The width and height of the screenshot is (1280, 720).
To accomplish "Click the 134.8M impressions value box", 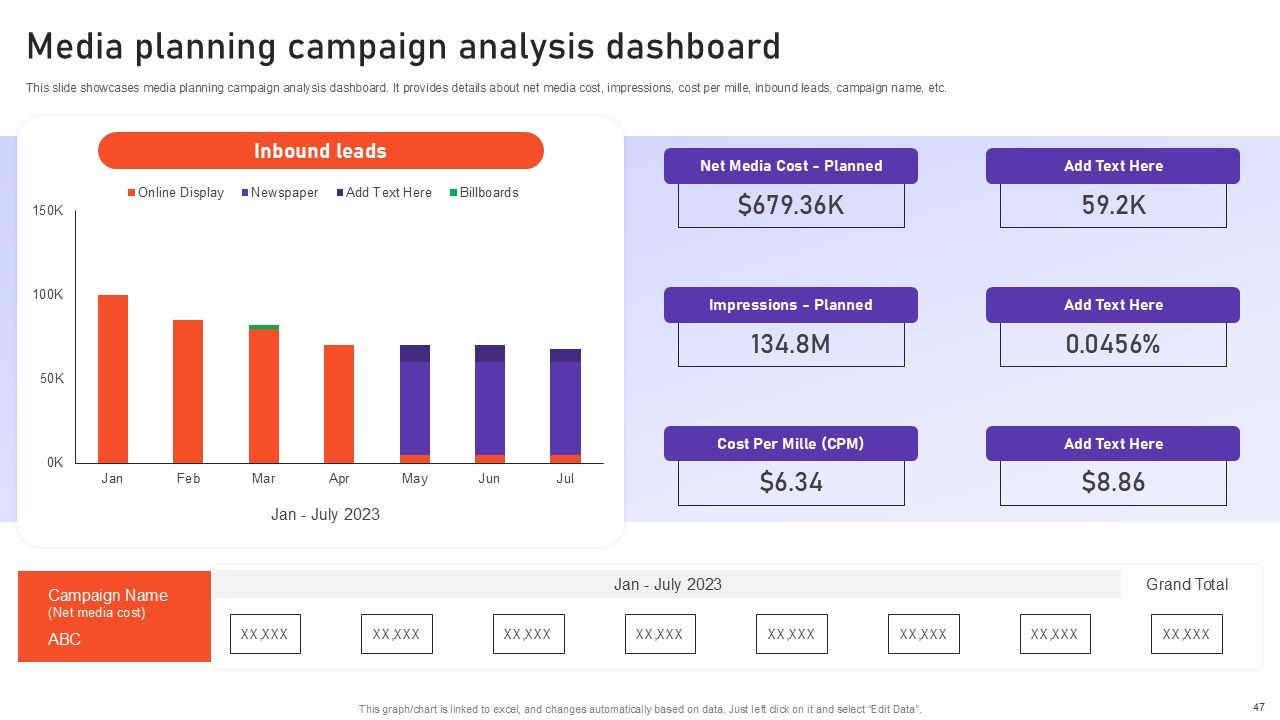I will pos(790,345).
